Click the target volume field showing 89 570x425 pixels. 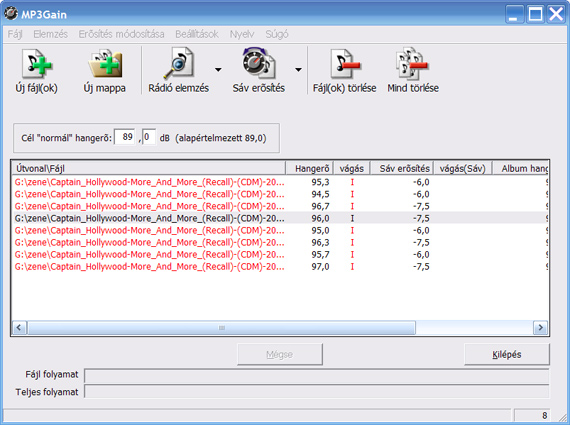click(x=125, y=137)
